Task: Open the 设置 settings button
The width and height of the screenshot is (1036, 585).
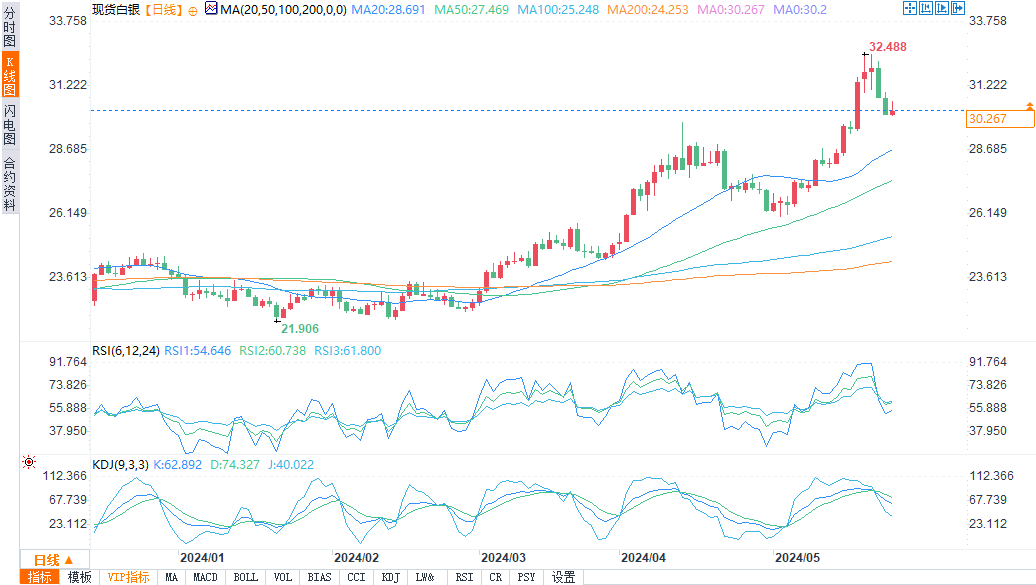Action: [x=564, y=577]
